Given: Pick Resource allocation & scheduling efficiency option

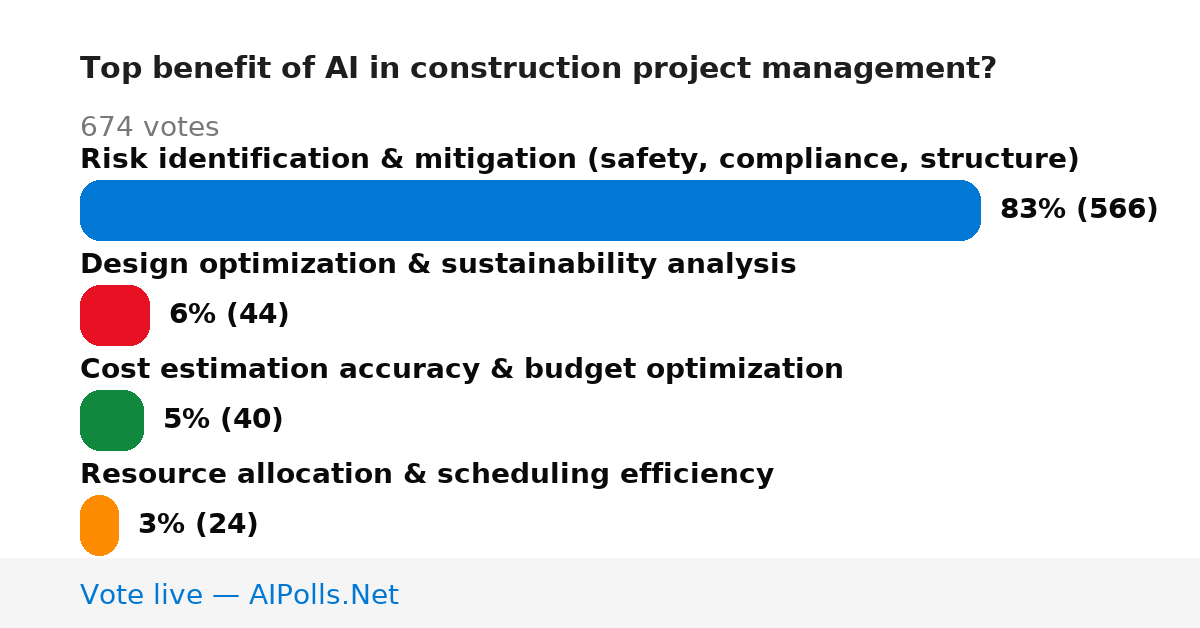Looking at the screenshot, I should 427,474.
